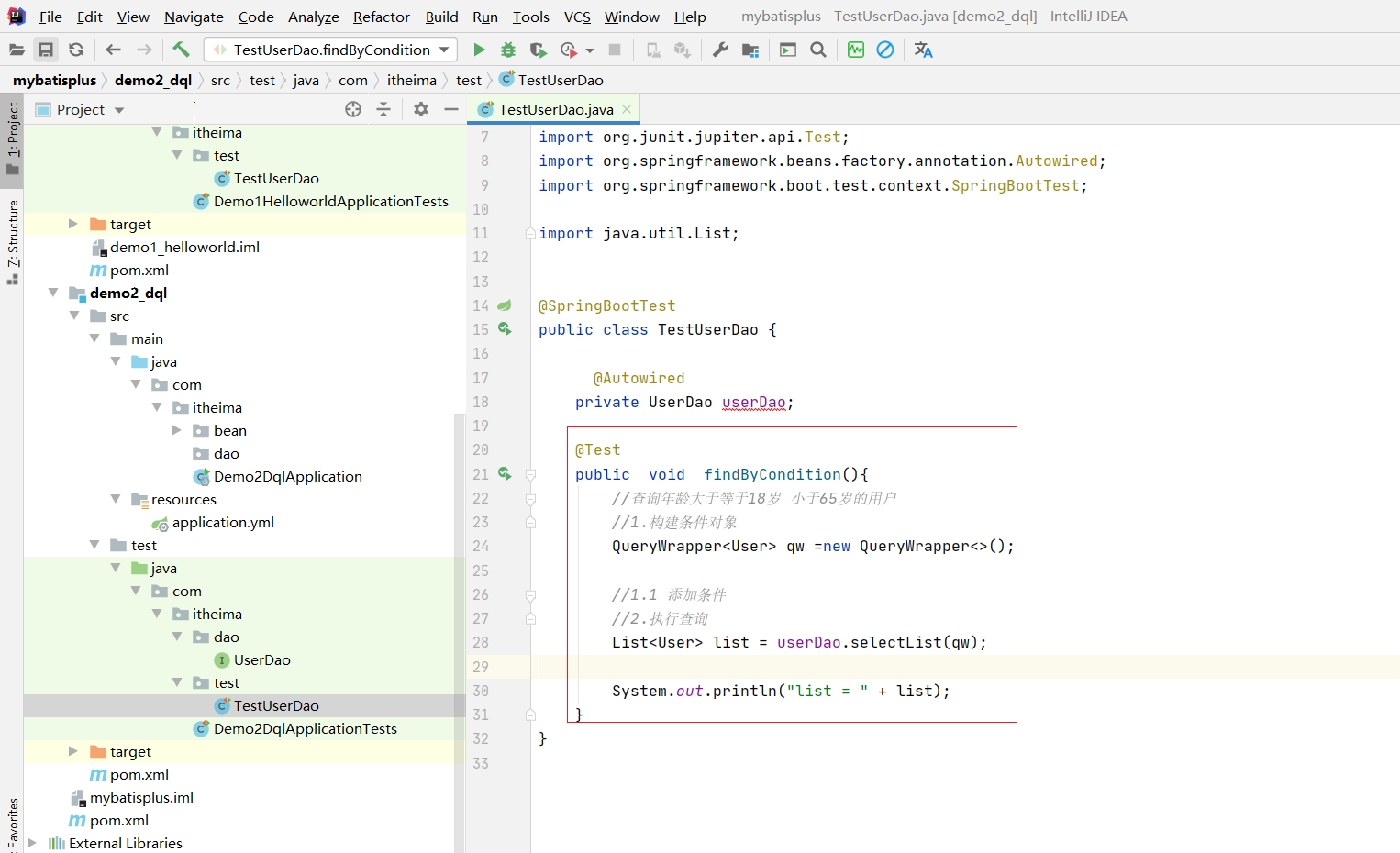Start debugging with the bug icon
Screen dimensions: 1400x853
tap(508, 50)
